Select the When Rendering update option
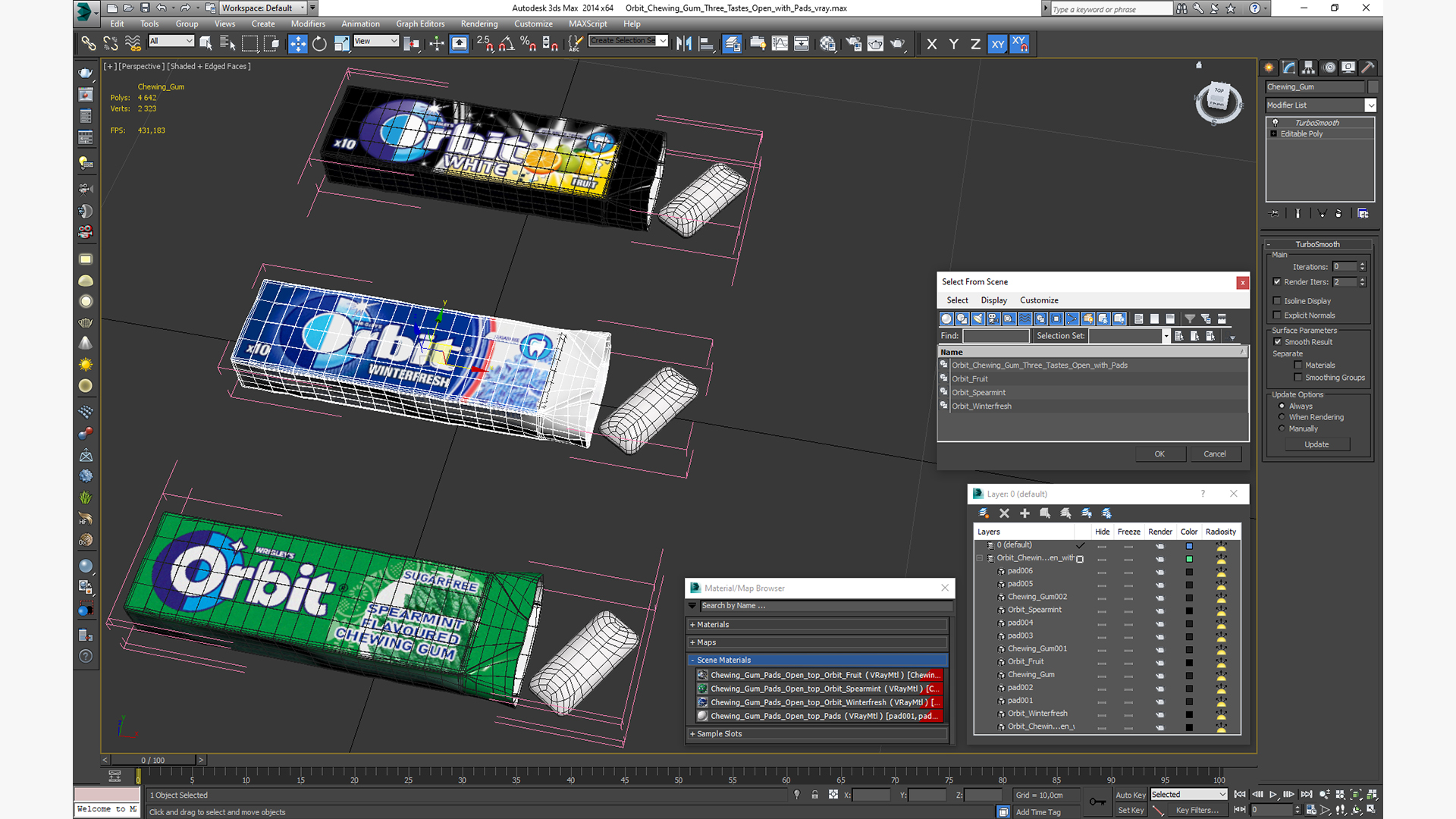The image size is (1456, 819). coord(1282,417)
